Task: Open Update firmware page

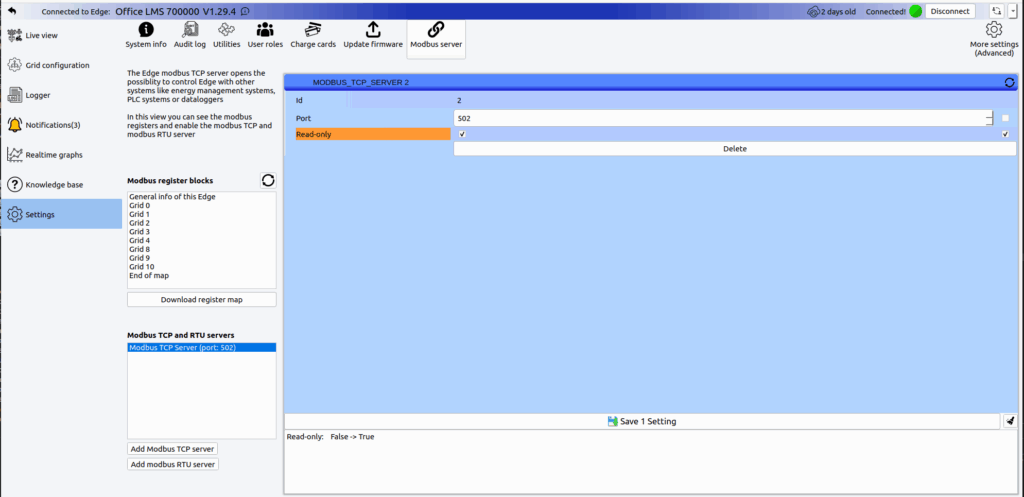Action: [373, 35]
